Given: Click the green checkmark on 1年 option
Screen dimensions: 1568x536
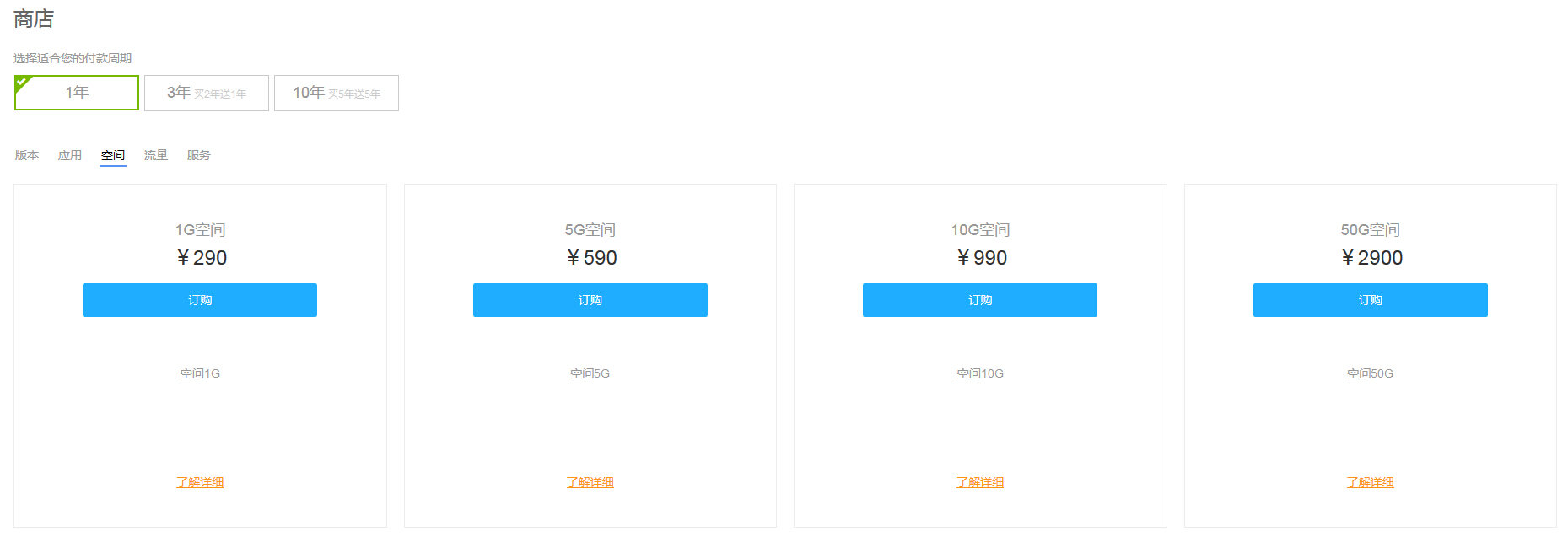Looking at the screenshot, I should click(22, 82).
